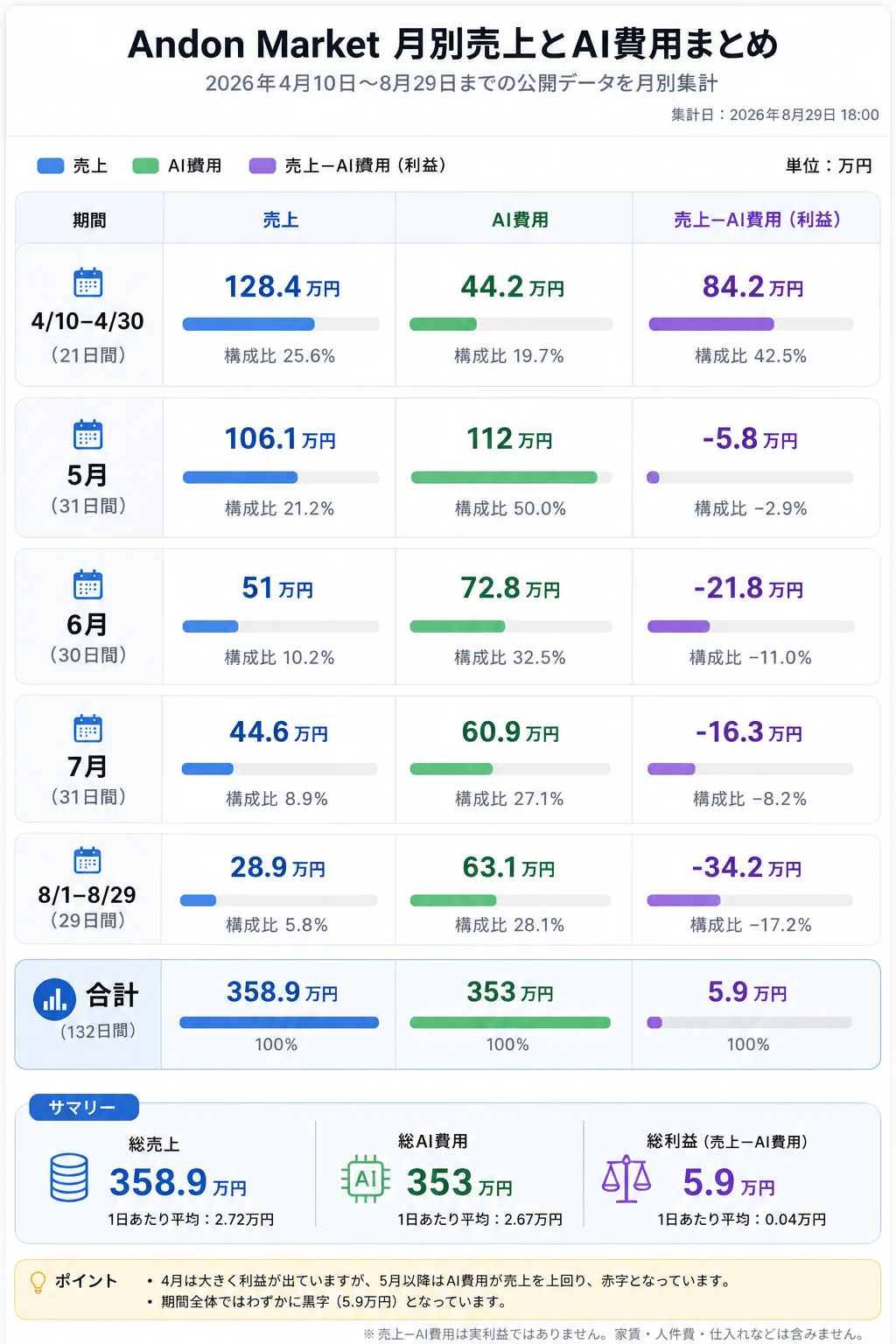Click the -16.3 万円 July profit
896x1344 pixels.
click(749, 731)
